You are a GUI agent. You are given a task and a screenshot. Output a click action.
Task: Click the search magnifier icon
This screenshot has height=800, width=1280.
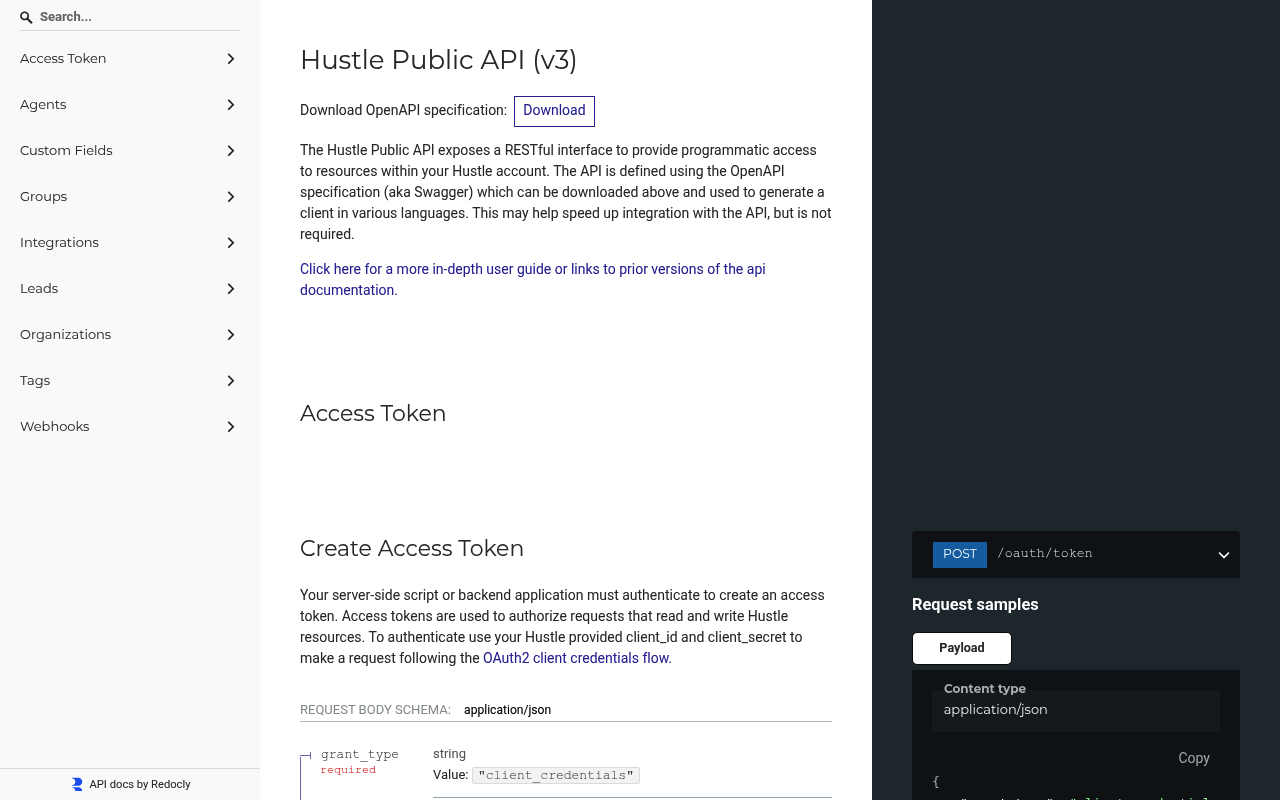click(x=26, y=17)
